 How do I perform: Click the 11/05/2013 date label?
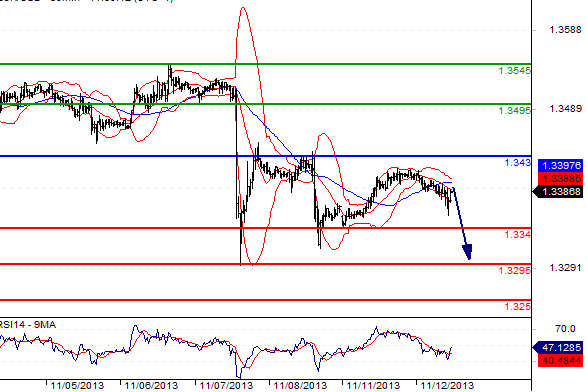tap(77, 385)
